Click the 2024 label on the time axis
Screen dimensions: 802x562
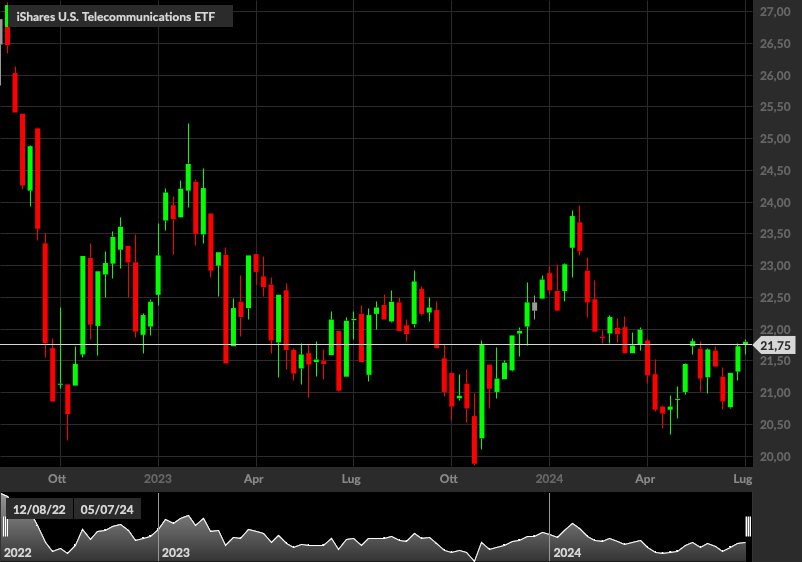tap(549, 479)
